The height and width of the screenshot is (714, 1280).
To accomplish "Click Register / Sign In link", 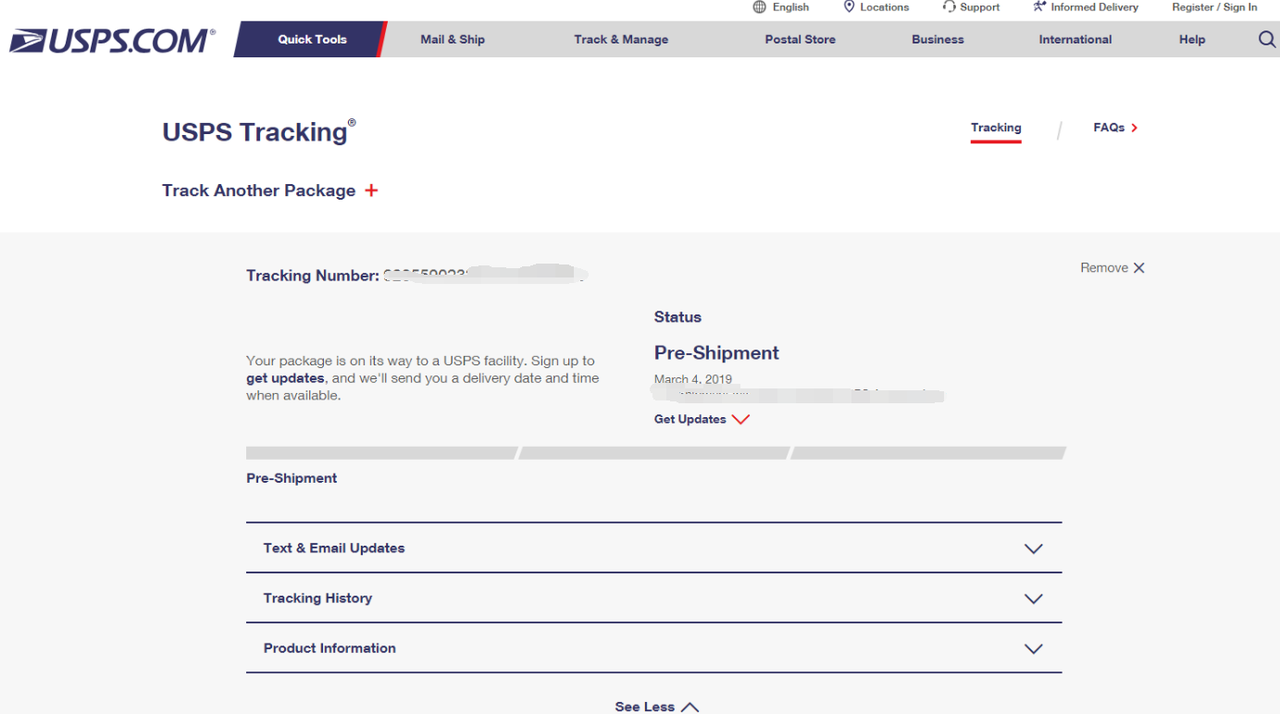I will click(x=1214, y=7).
